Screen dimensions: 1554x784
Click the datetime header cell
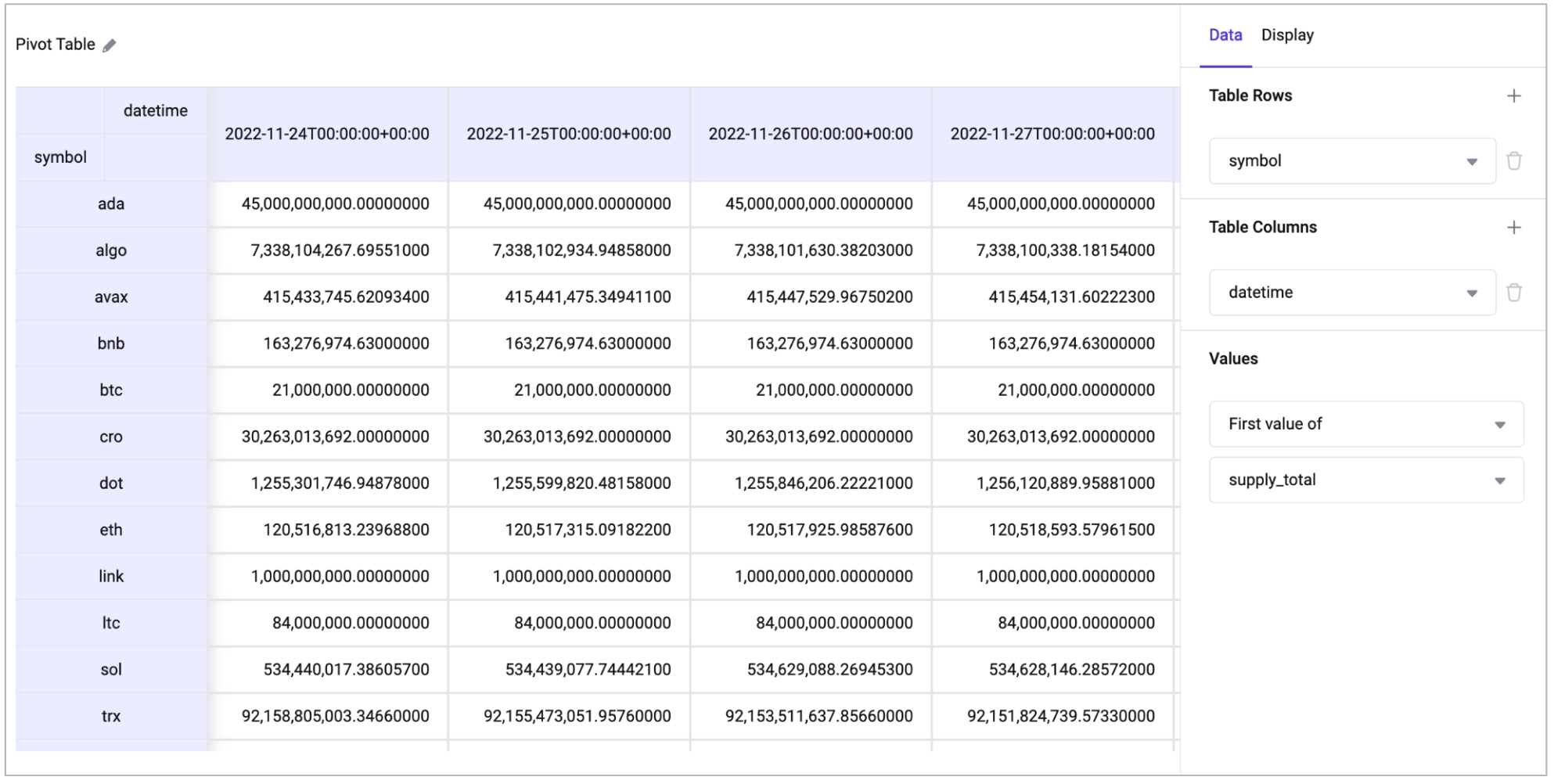coord(155,111)
